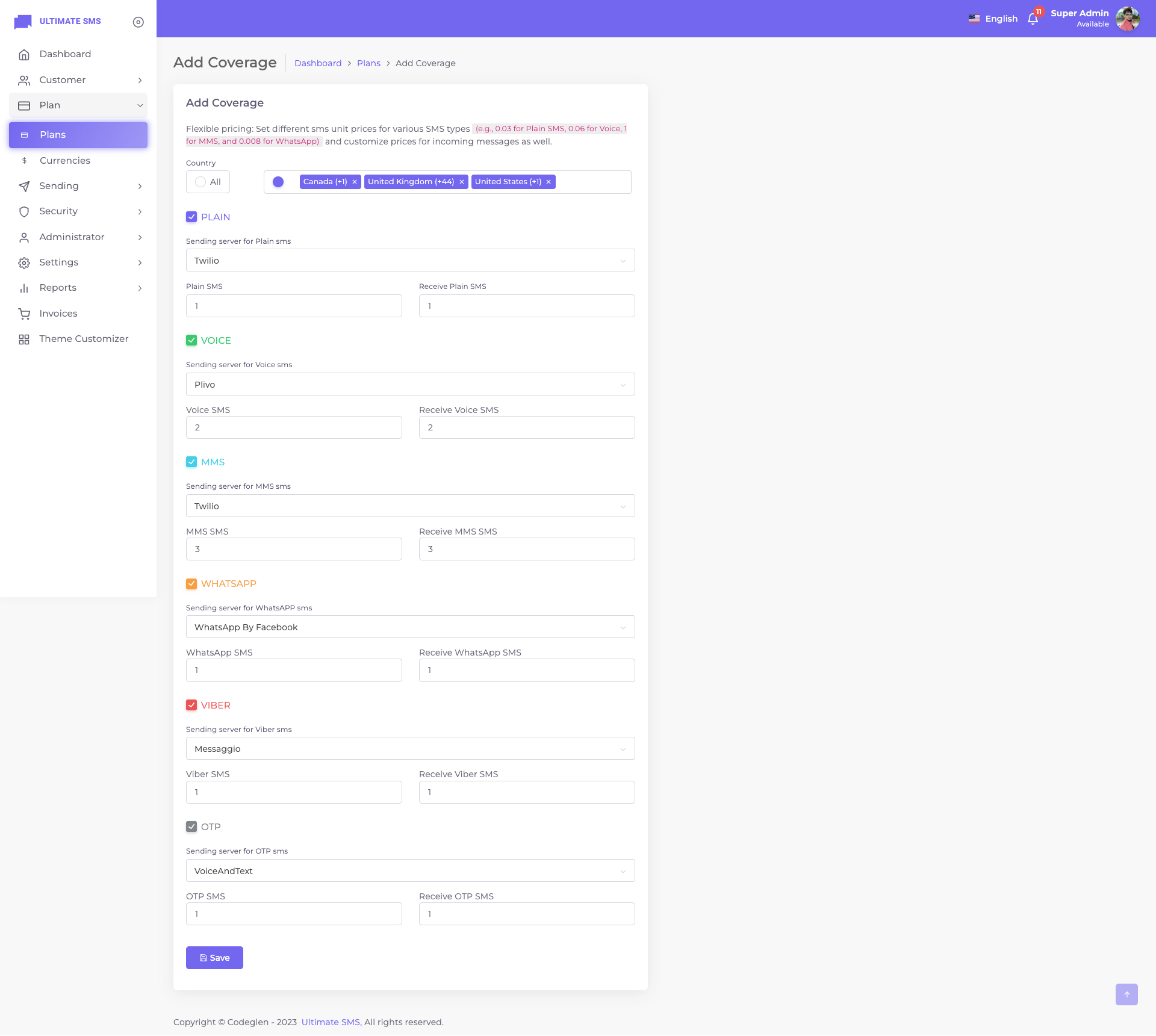Screen dimensions: 1156x1036
Task: Click the Invoices cart icon
Action: tap(24, 314)
